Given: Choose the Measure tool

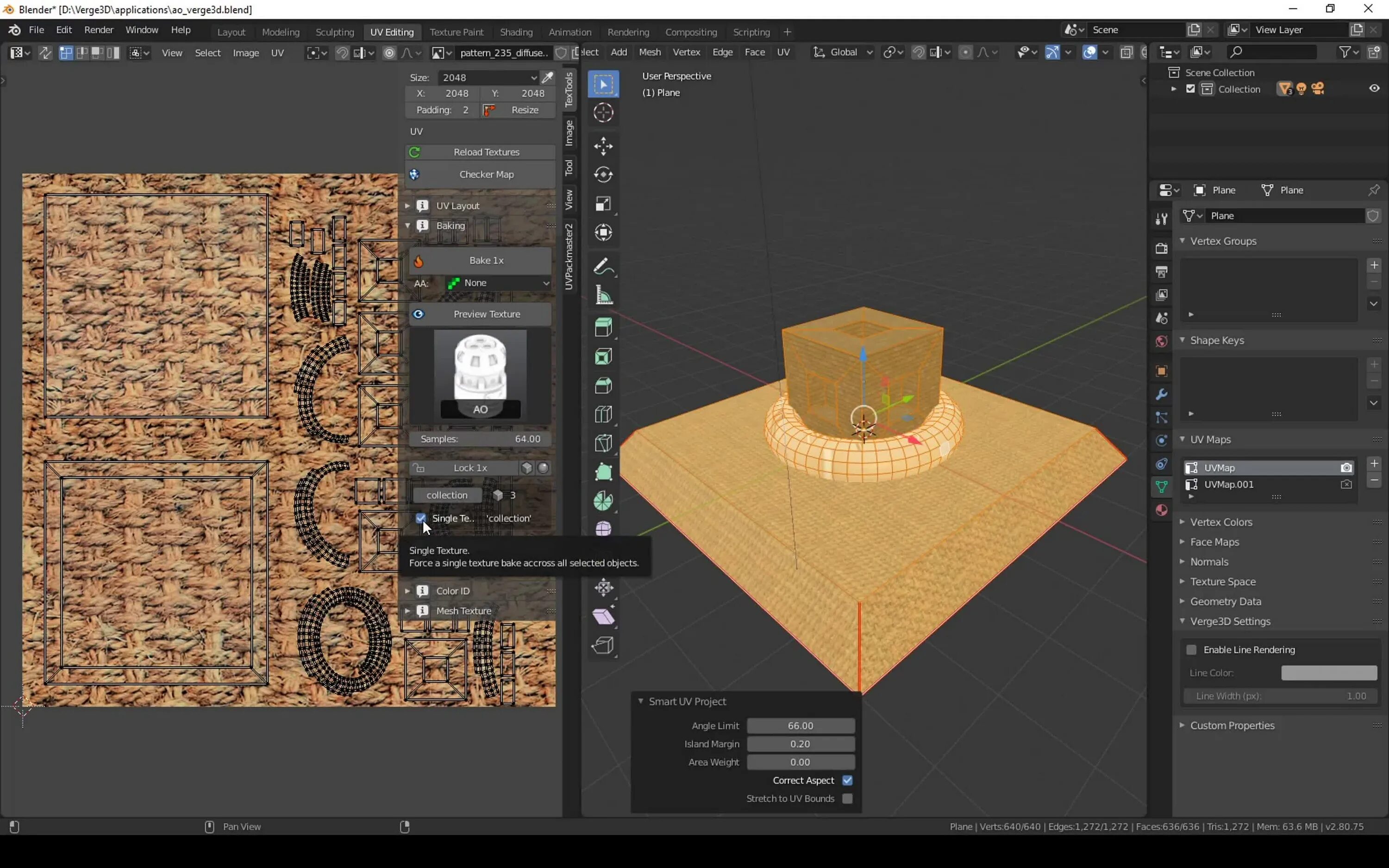Looking at the screenshot, I should [603, 296].
